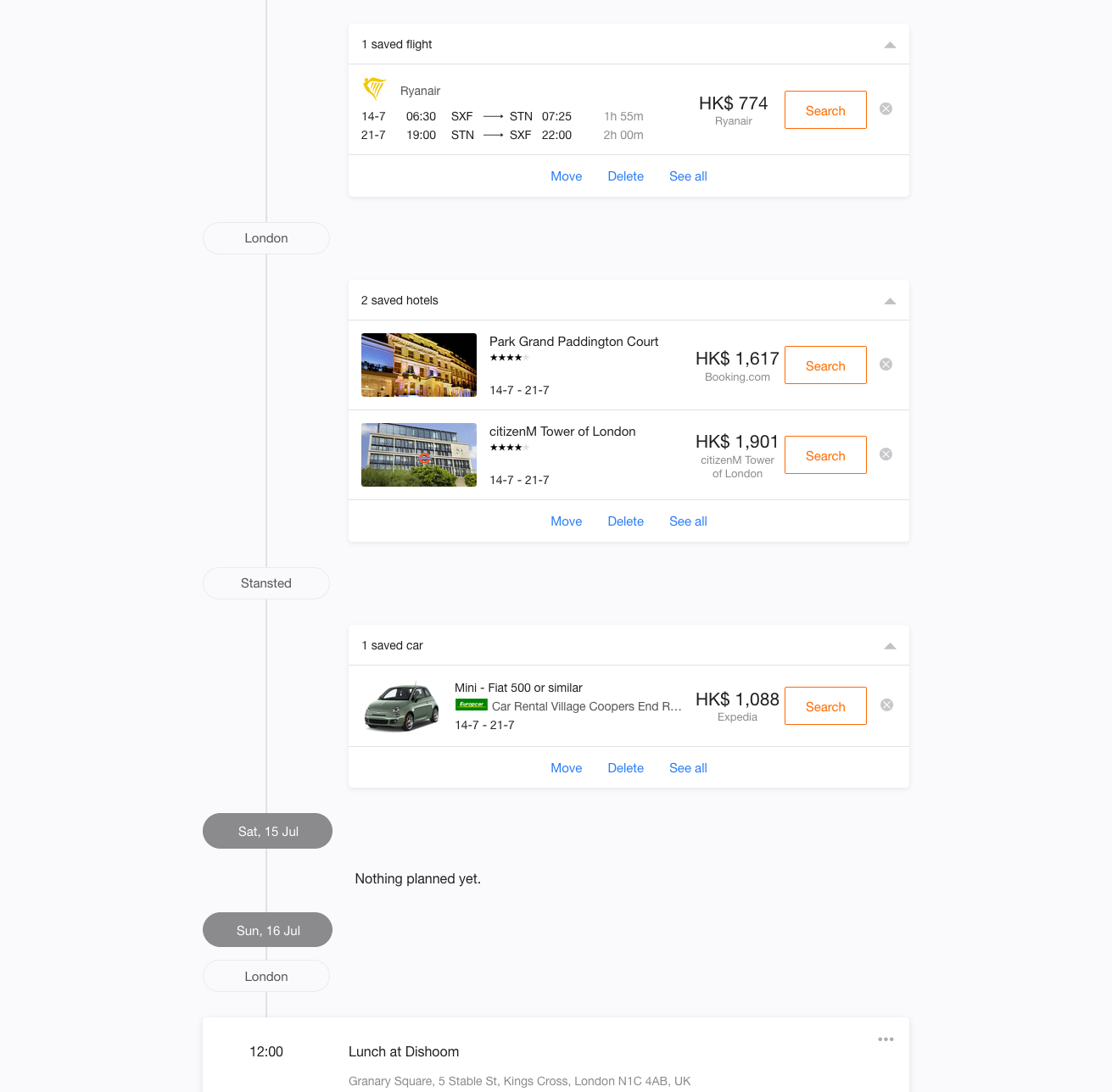1112x1092 pixels.
Task: Click the Nothing planned yet text
Action: pos(417,879)
